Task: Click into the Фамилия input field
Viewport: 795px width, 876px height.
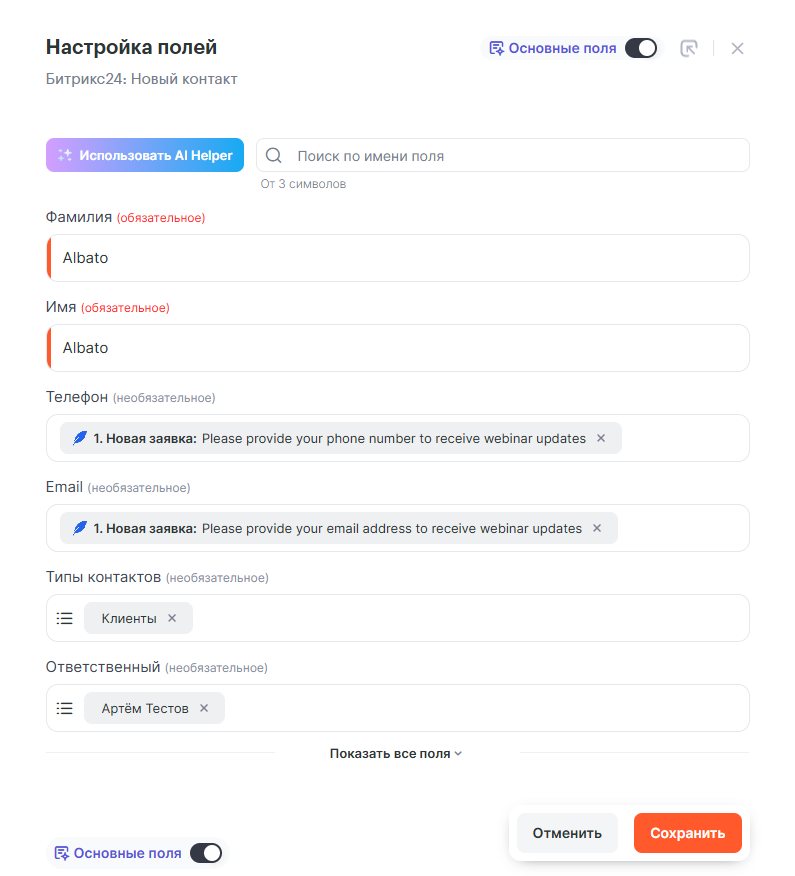Action: [x=400, y=258]
